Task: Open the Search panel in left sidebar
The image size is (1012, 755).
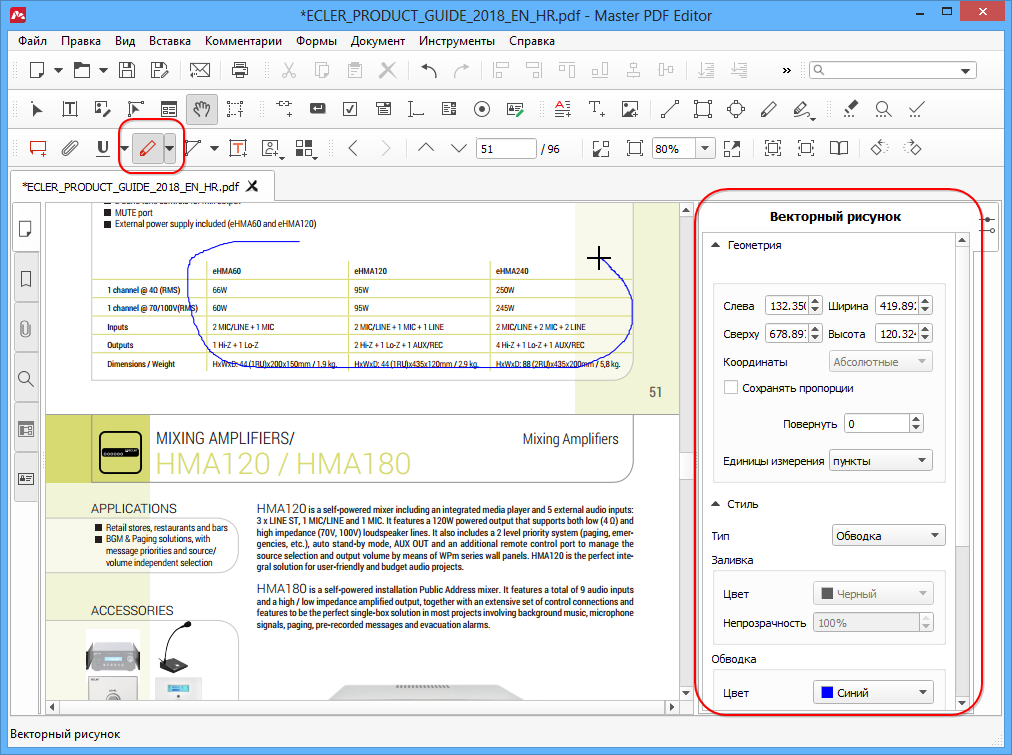Action: click(26, 379)
